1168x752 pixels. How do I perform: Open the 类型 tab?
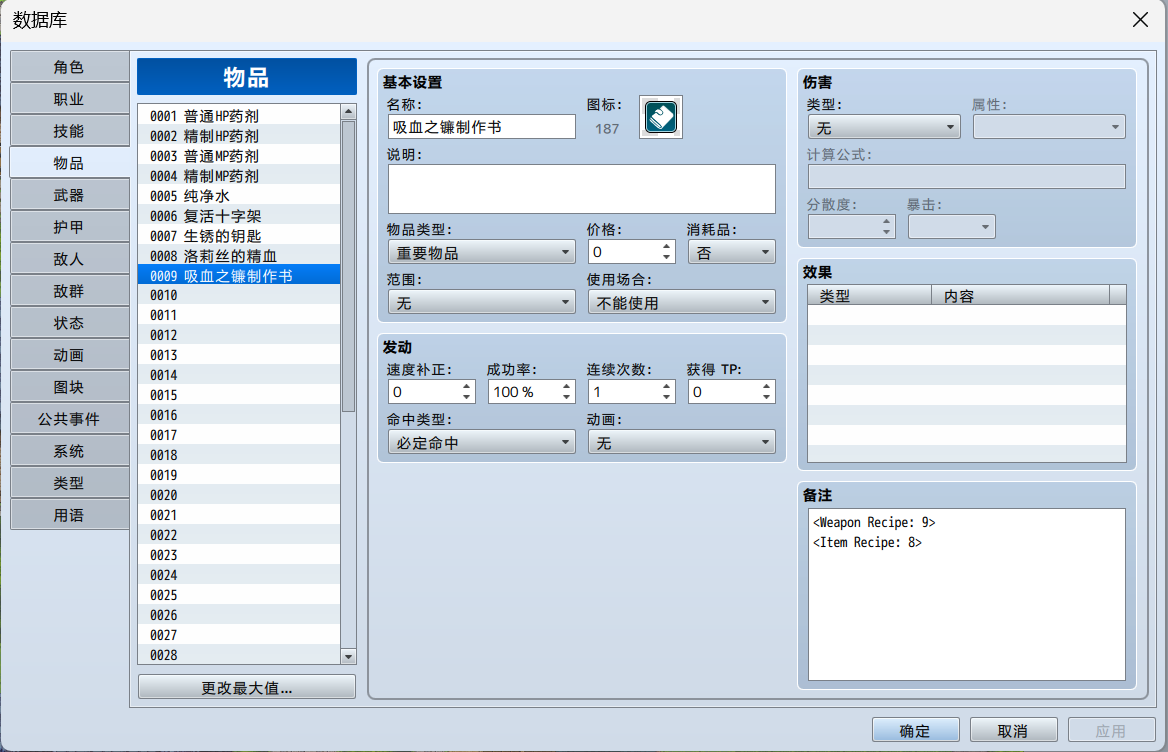pos(69,483)
